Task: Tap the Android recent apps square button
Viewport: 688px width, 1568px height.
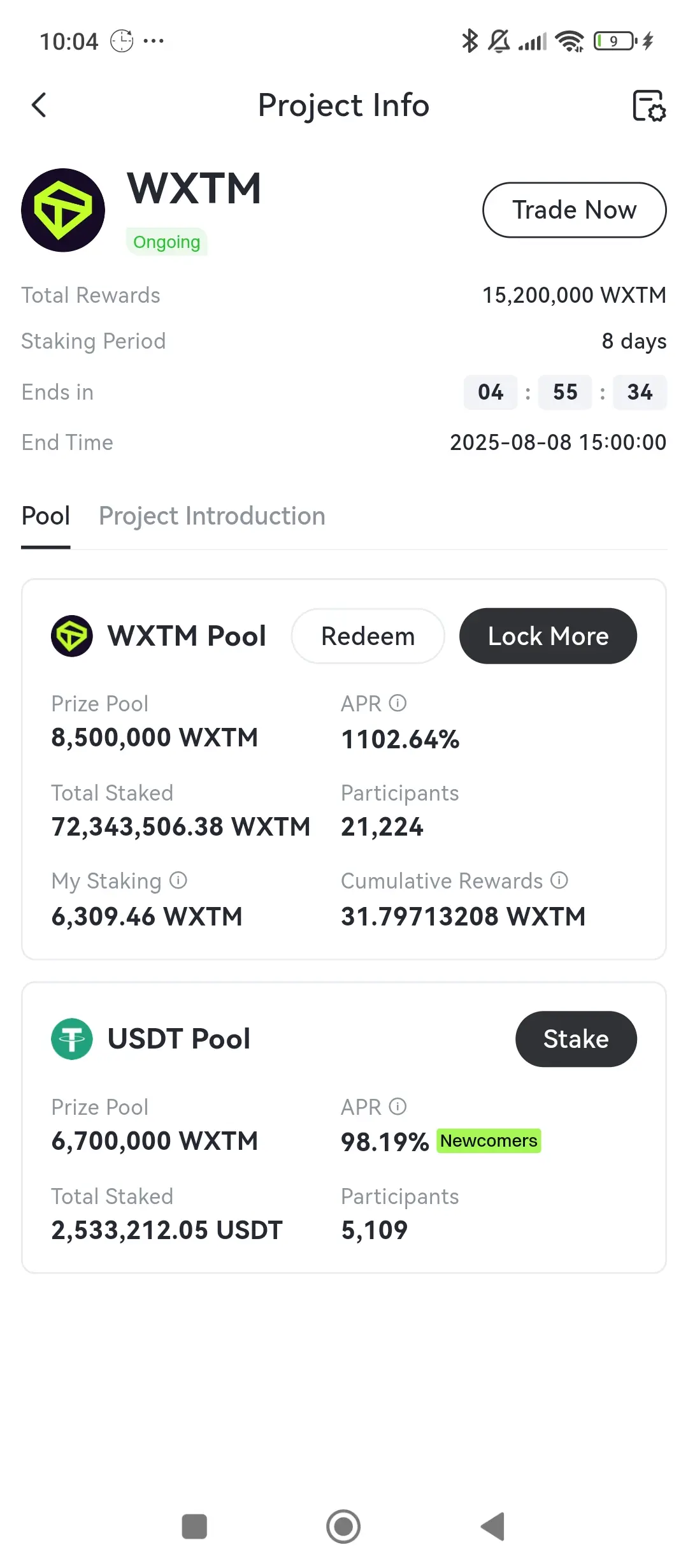Action: coord(194,1527)
